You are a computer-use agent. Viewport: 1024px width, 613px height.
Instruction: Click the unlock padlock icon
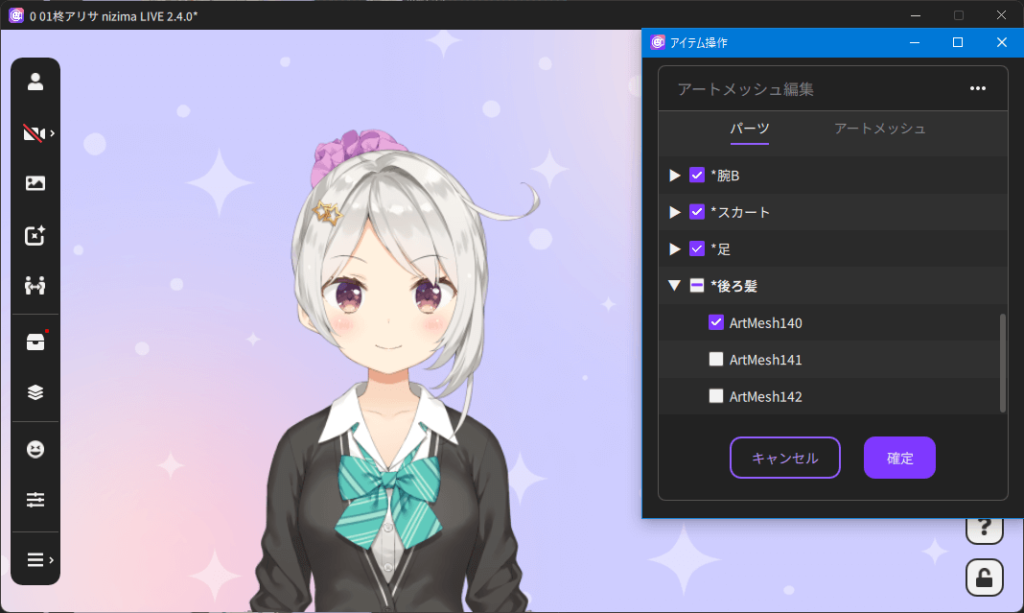pyautogui.click(x=984, y=577)
